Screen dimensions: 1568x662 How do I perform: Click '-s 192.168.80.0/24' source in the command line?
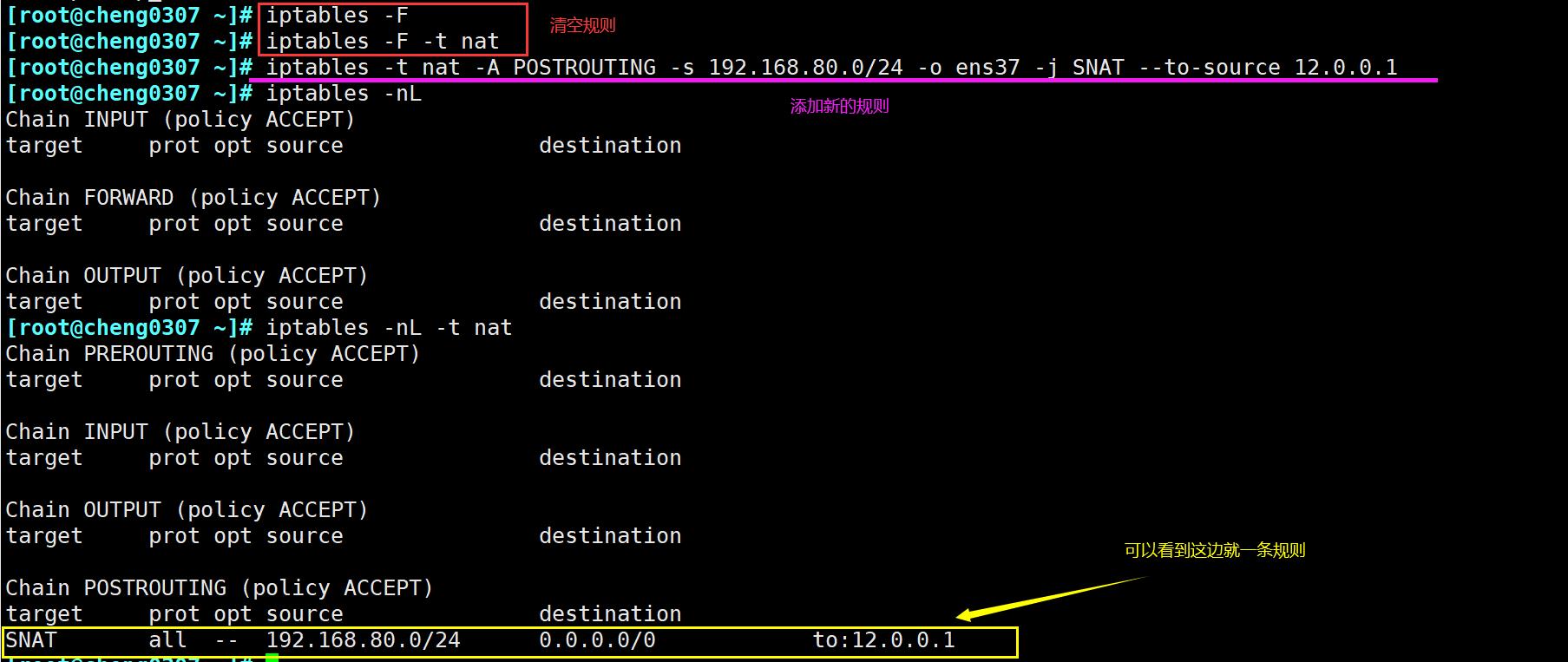(x=786, y=68)
